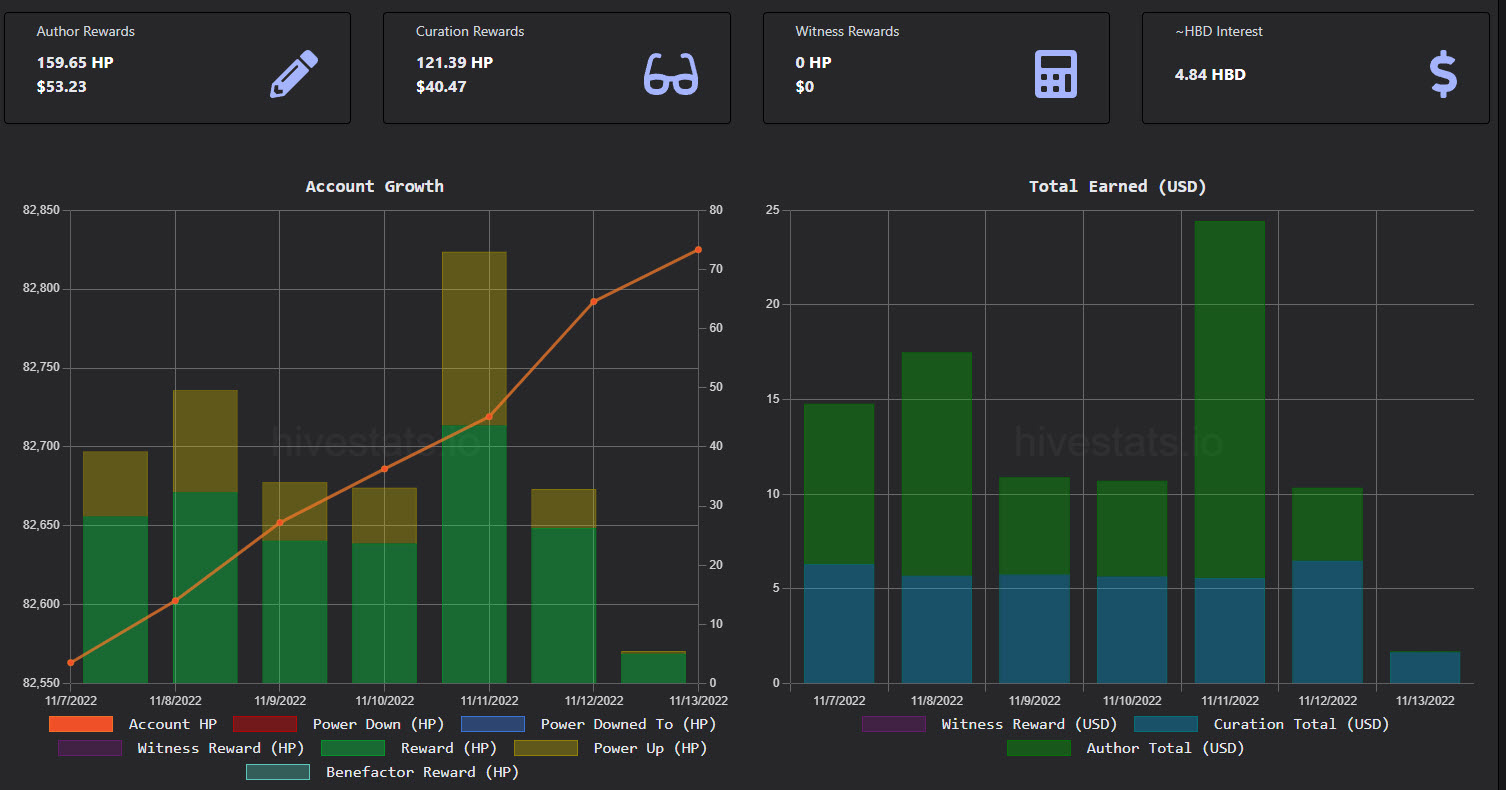Click the Reward (HP) legend label
Image resolution: width=1506 pixels, height=790 pixels.
tap(448, 748)
